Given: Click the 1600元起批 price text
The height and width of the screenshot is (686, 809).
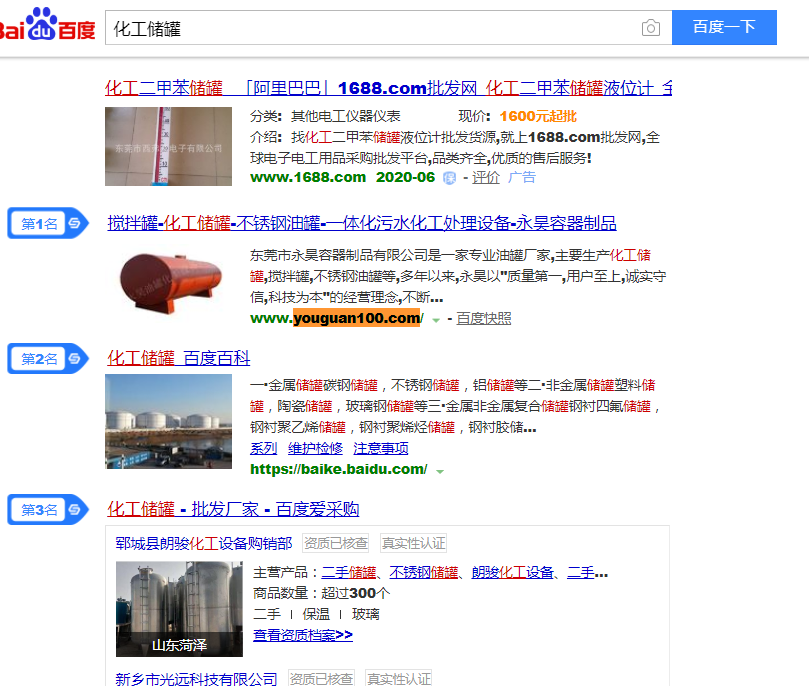Looking at the screenshot, I should click(x=538, y=116).
